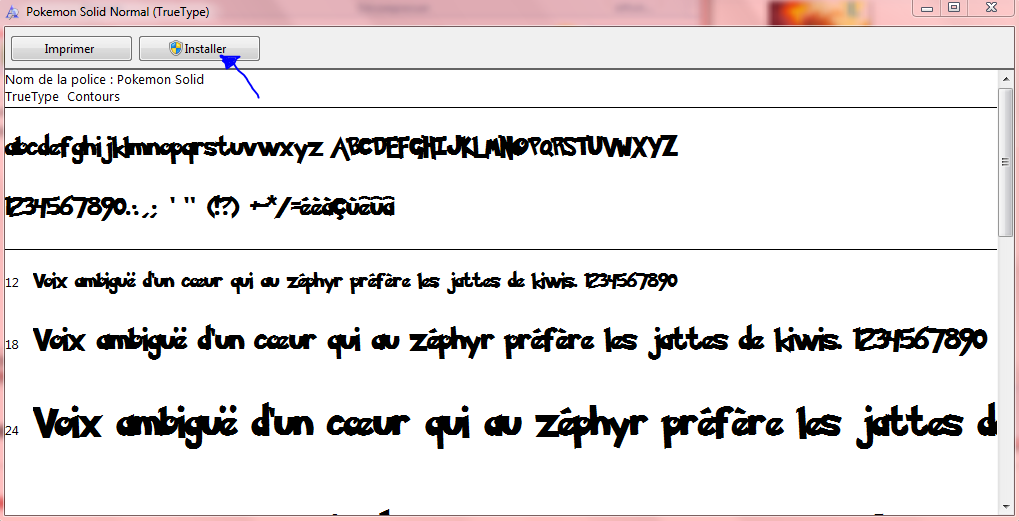Click the '12' size label

pyautogui.click(x=12, y=283)
